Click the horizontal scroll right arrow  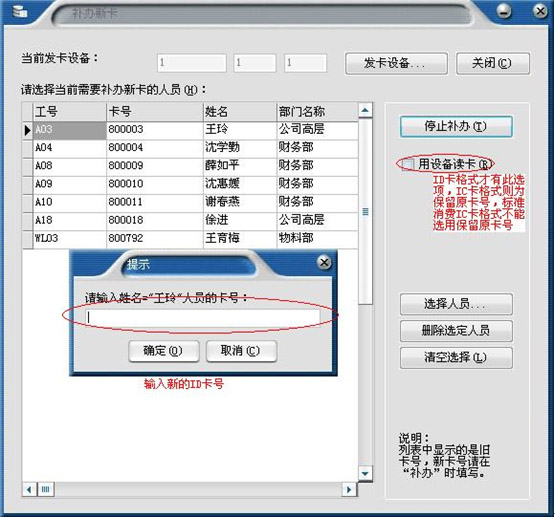coord(349,490)
